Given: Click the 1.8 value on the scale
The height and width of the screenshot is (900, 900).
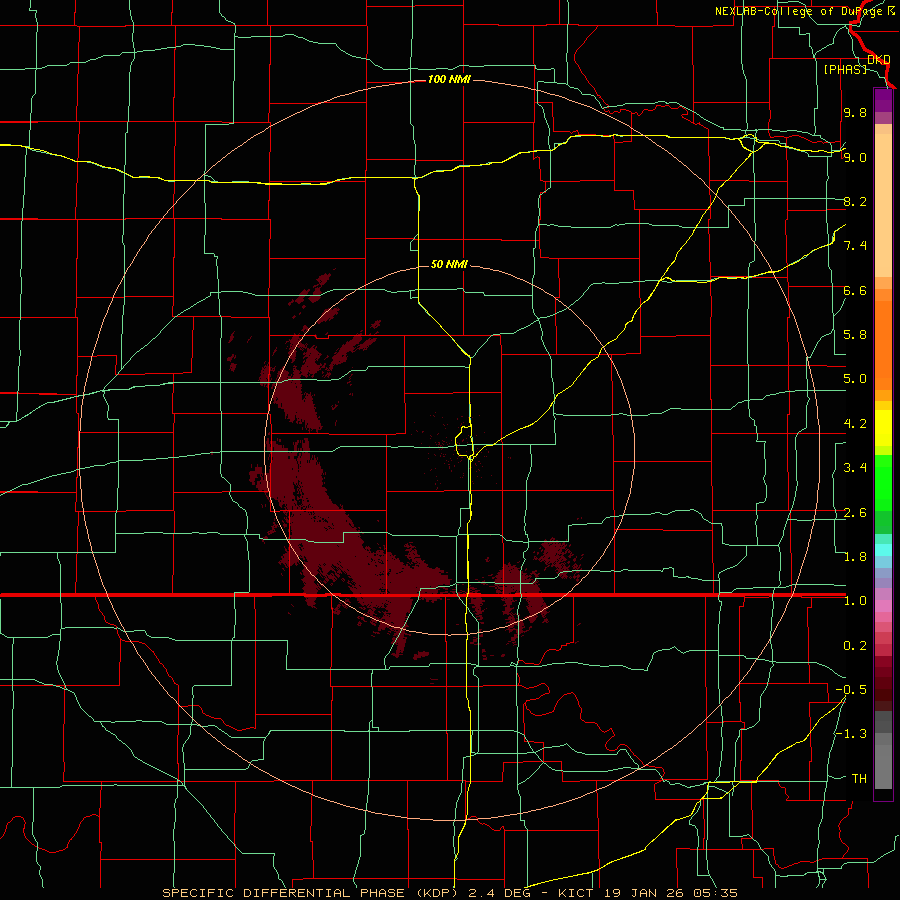Looking at the screenshot, I should pos(855,557).
